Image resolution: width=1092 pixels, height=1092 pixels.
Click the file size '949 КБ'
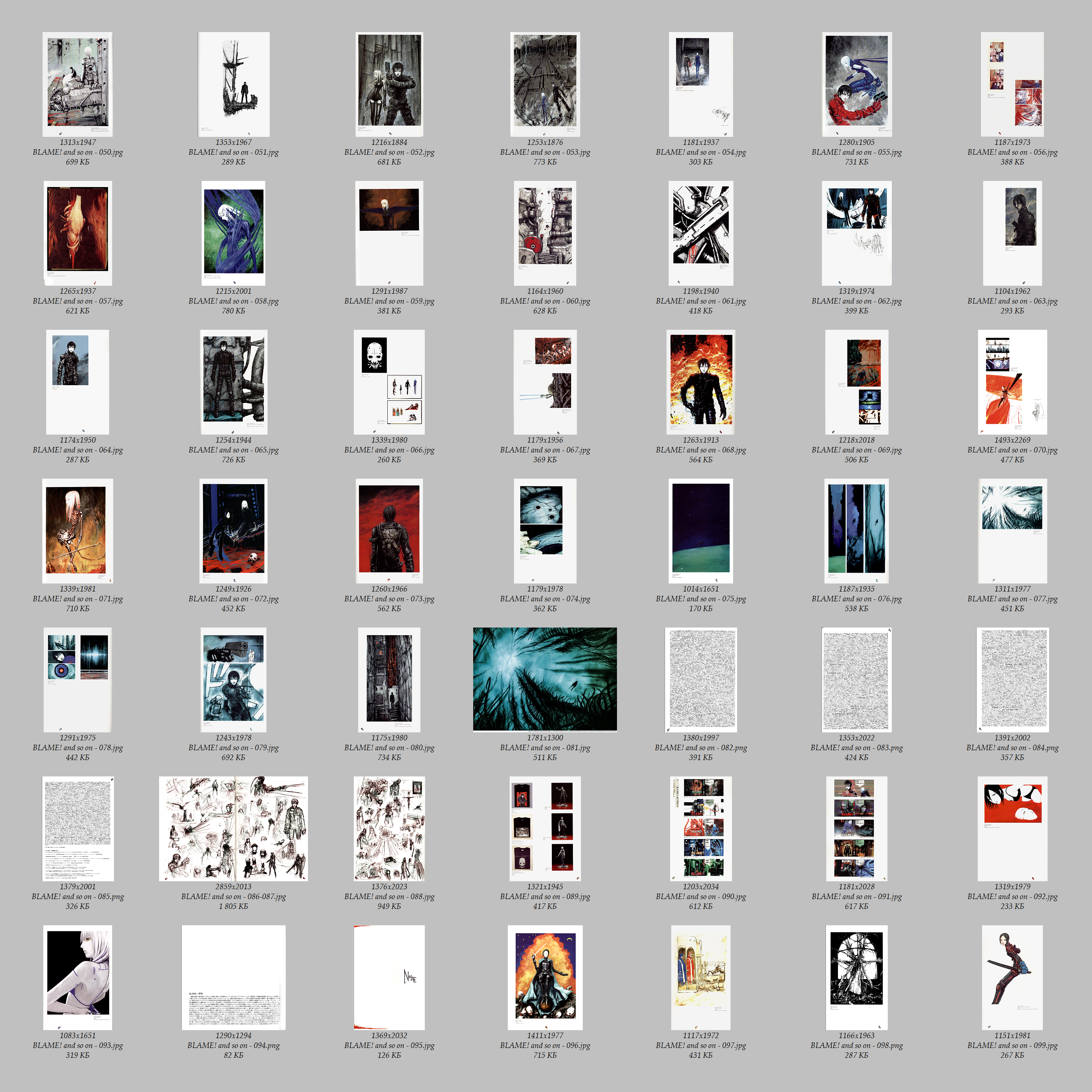[389, 906]
